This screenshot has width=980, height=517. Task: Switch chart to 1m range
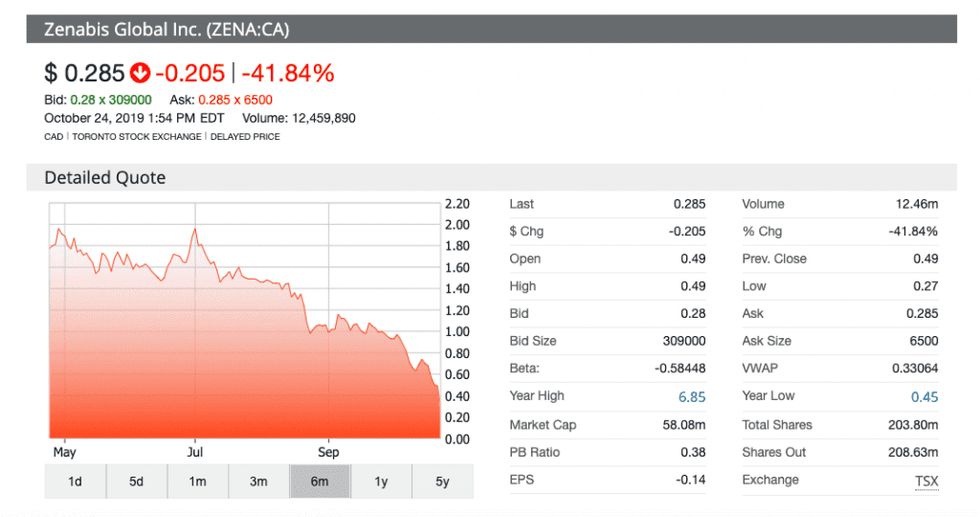197,482
